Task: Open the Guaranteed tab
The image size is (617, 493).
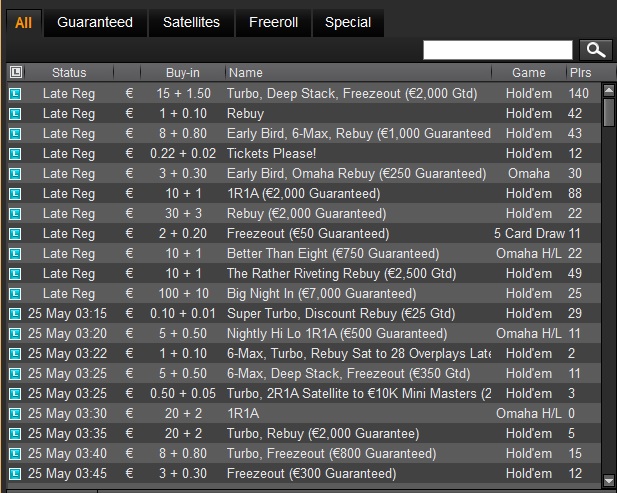Action: pos(95,23)
